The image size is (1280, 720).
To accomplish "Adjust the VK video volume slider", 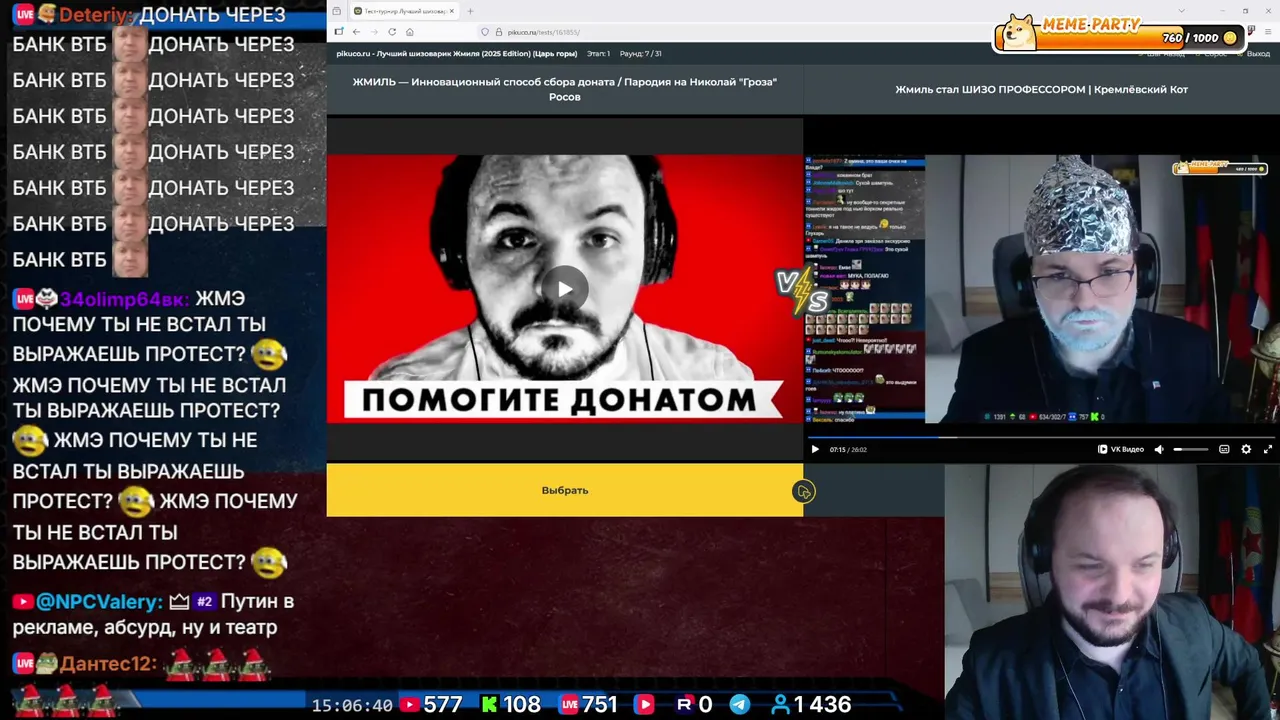I will pos(1190,449).
